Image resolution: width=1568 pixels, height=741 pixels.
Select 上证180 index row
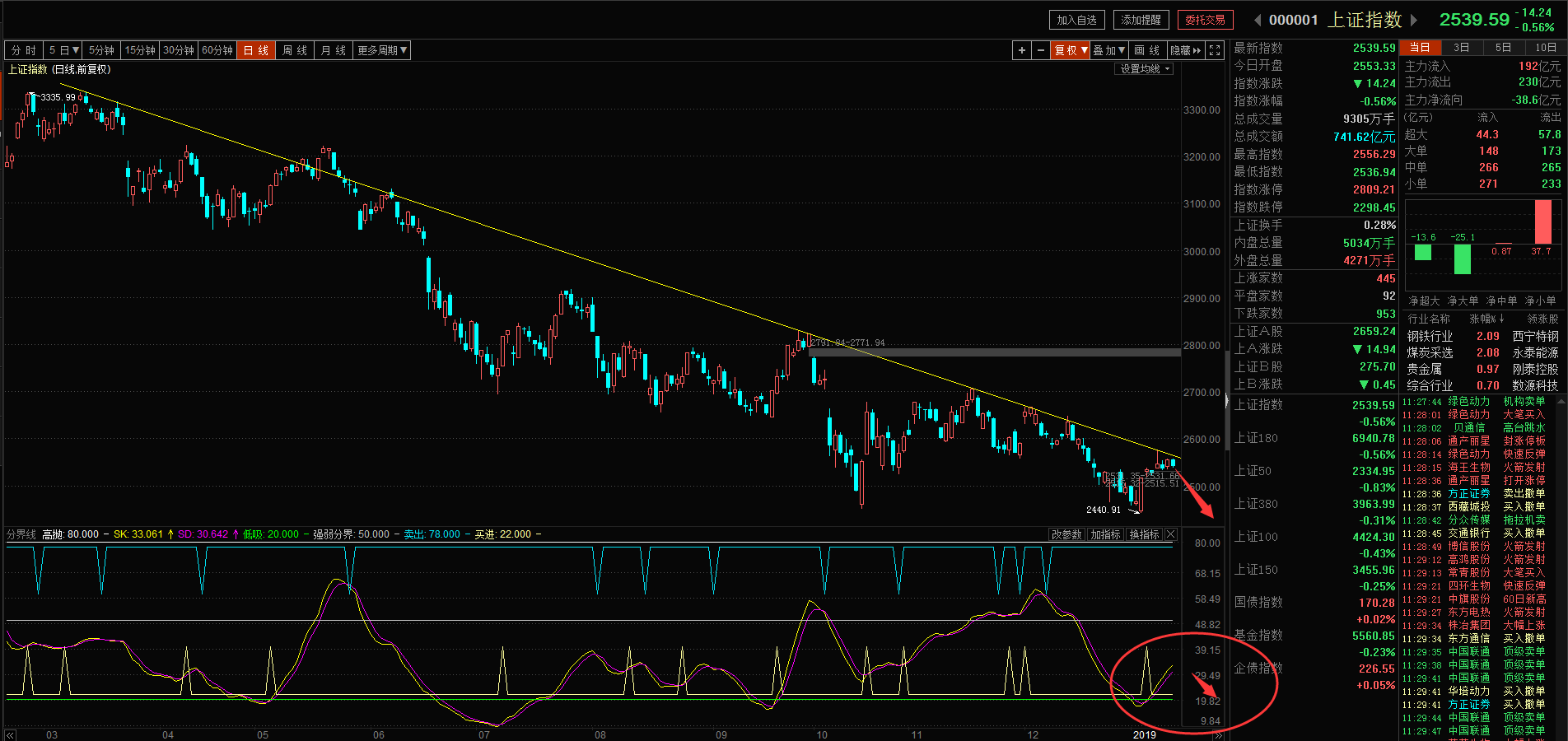click(1314, 446)
